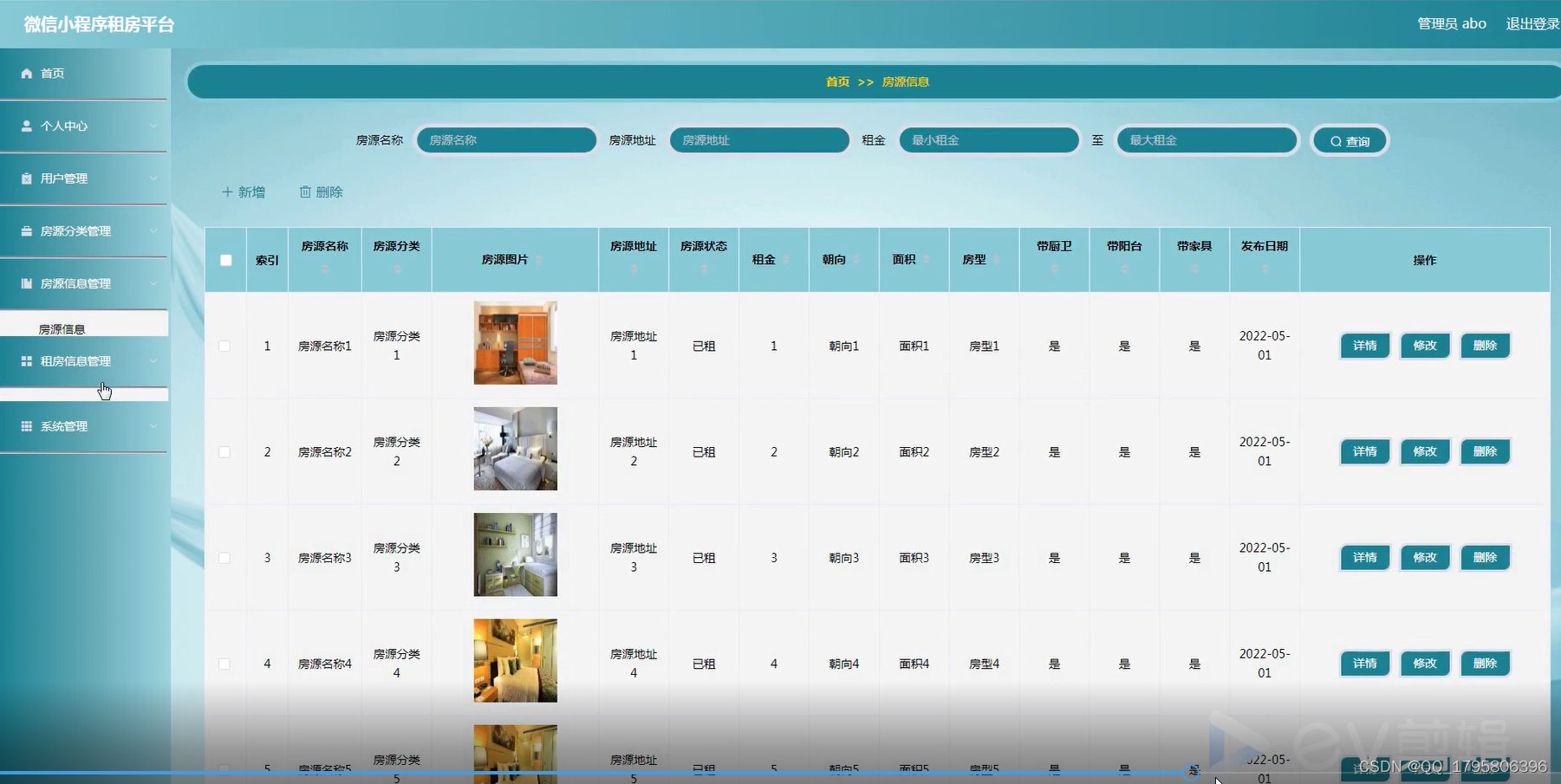Image resolution: width=1561 pixels, height=784 pixels.
Task: Click the grid icon for 租房信息管理
Action: point(27,361)
